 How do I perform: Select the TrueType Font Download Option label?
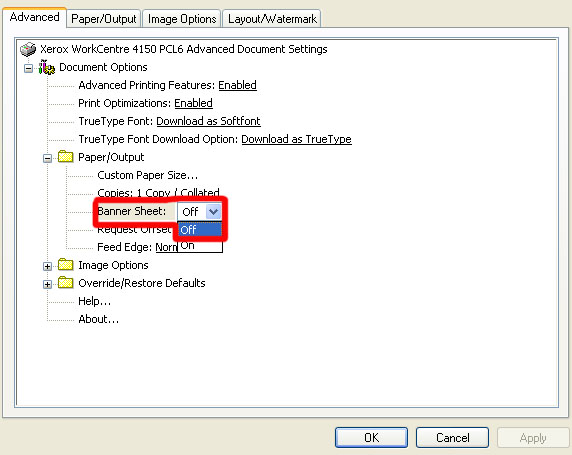pyautogui.click(x=158, y=139)
